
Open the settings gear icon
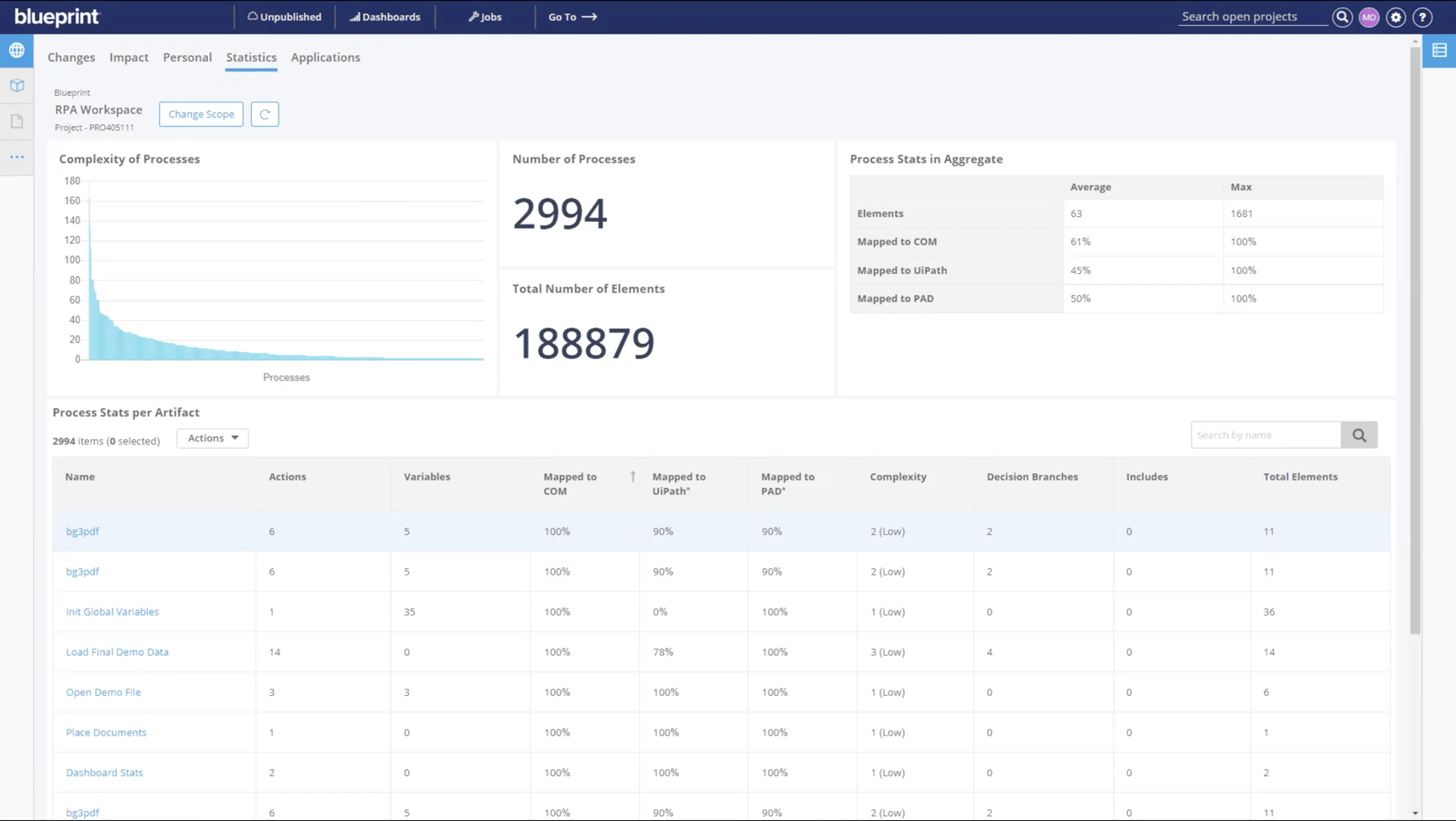pyautogui.click(x=1396, y=16)
